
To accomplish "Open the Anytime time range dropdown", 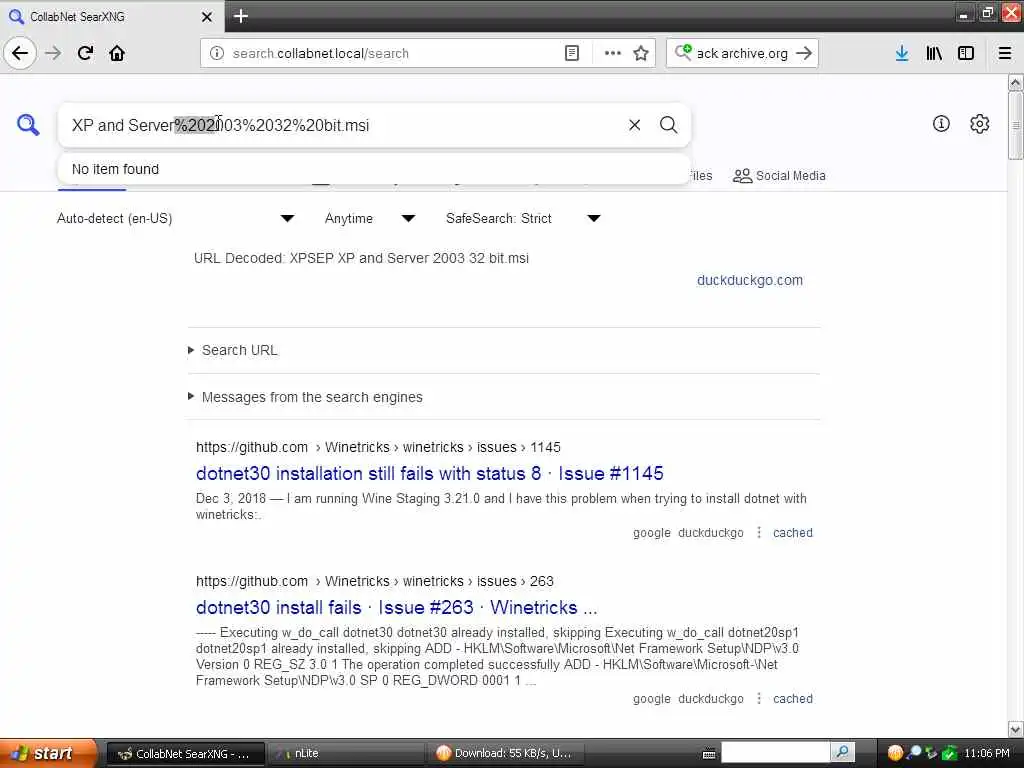I will pyautogui.click(x=370, y=218).
